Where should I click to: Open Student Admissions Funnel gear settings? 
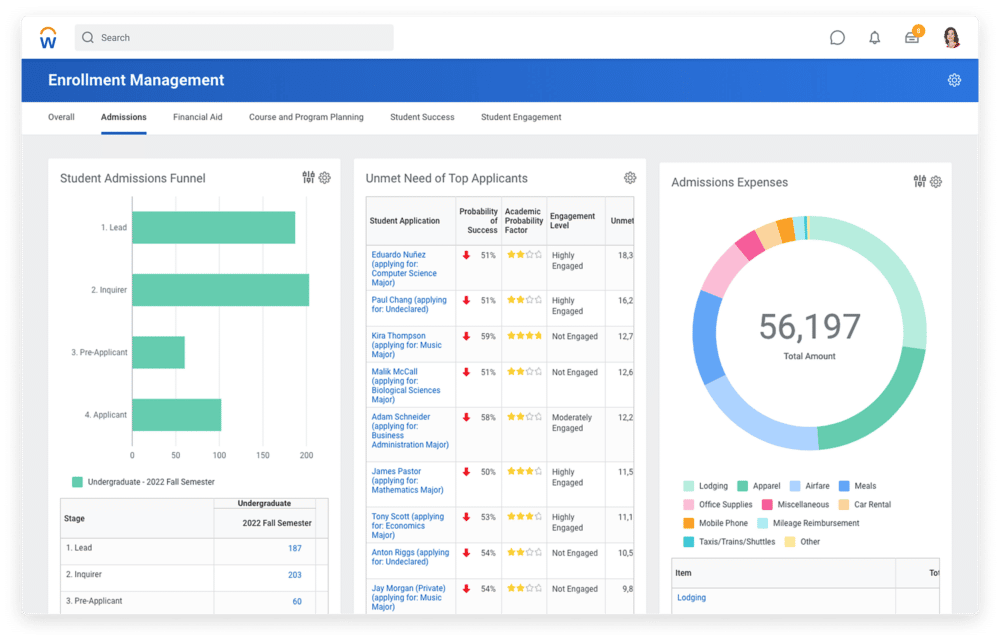(x=324, y=178)
